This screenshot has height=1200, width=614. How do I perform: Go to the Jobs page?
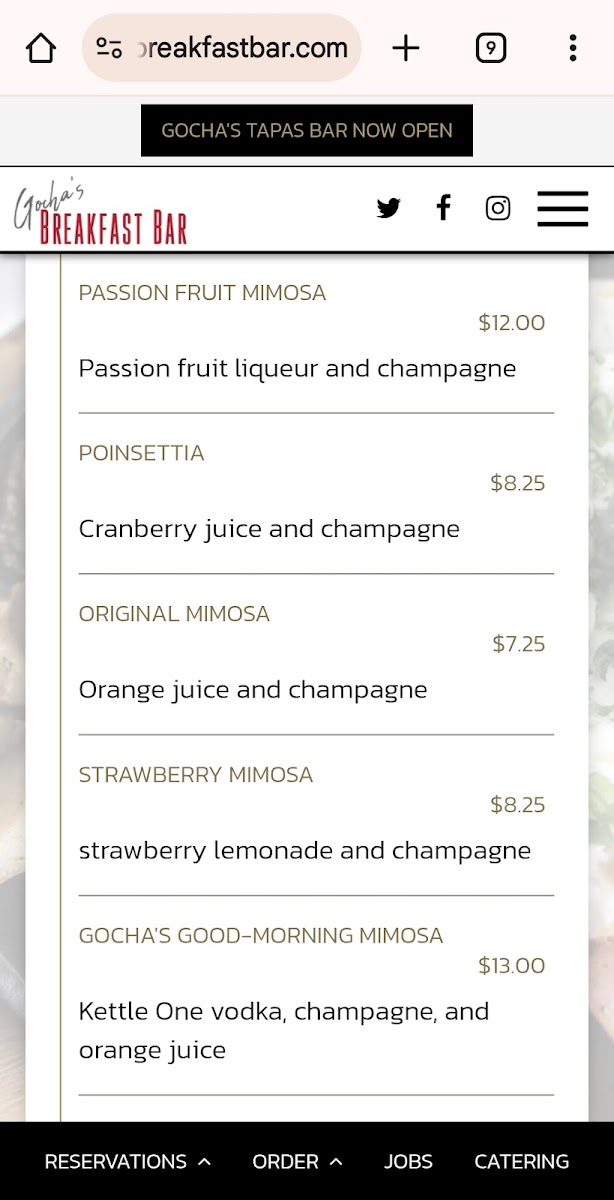pyautogui.click(x=408, y=1161)
